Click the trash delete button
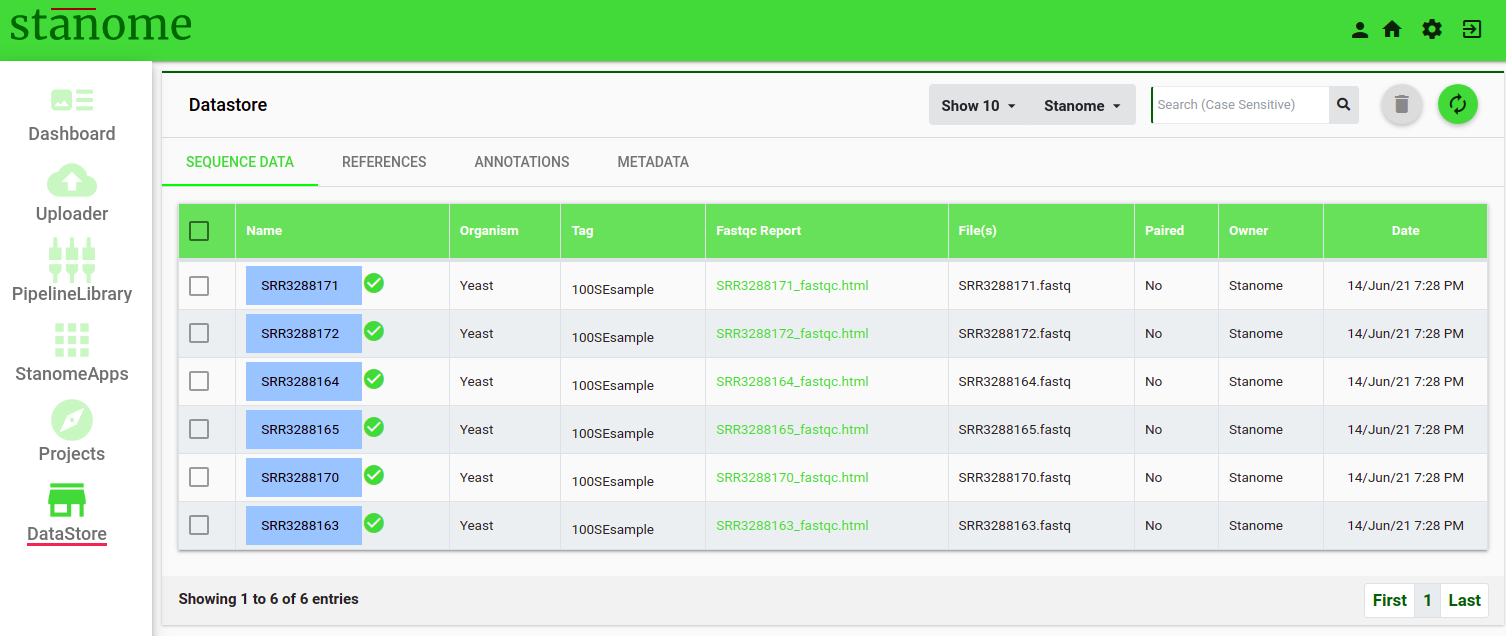Image resolution: width=1506 pixels, height=636 pixels. 1402,105
